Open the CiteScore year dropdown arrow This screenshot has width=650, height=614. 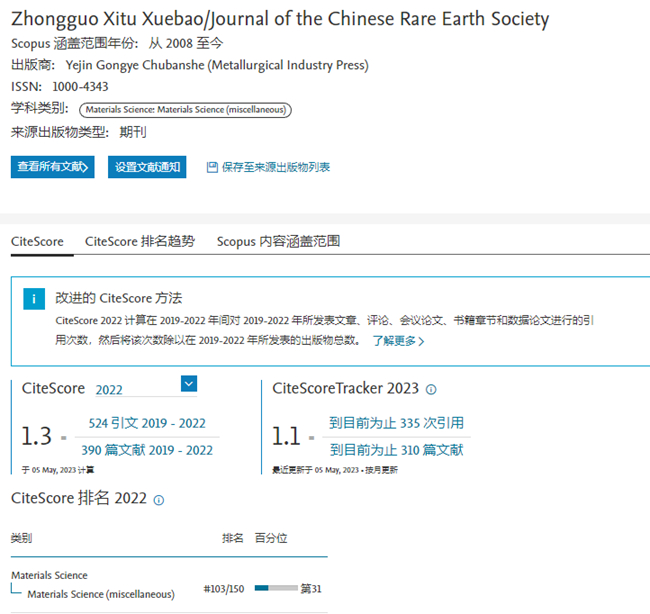189,383
